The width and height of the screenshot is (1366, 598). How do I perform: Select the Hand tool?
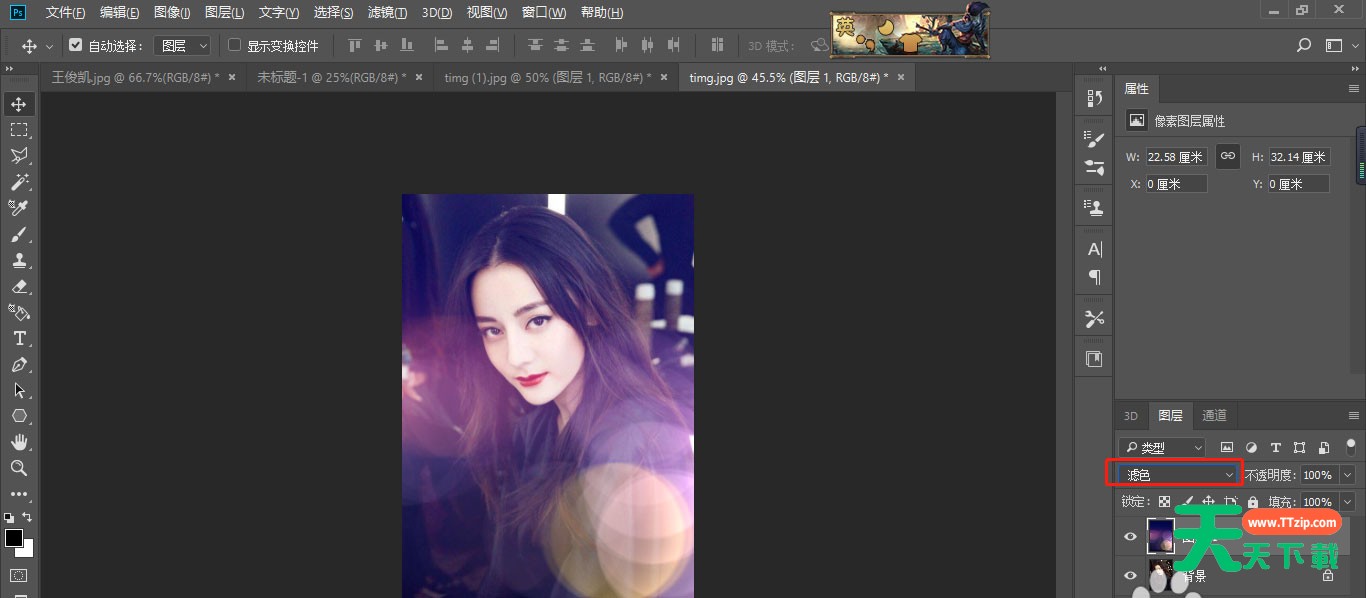click(x=19, y=442)
